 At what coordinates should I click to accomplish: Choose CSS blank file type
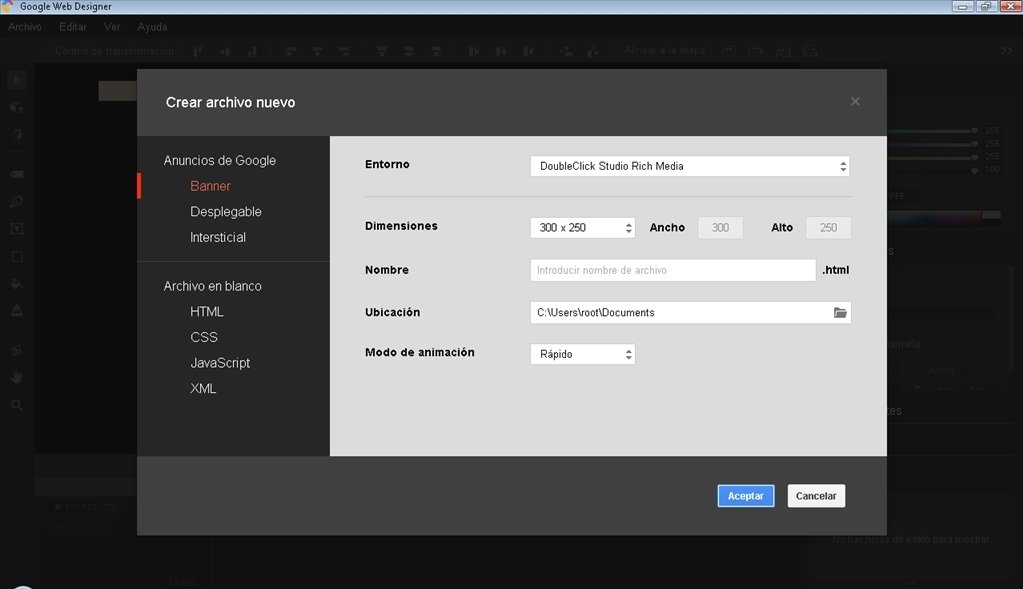204,337
